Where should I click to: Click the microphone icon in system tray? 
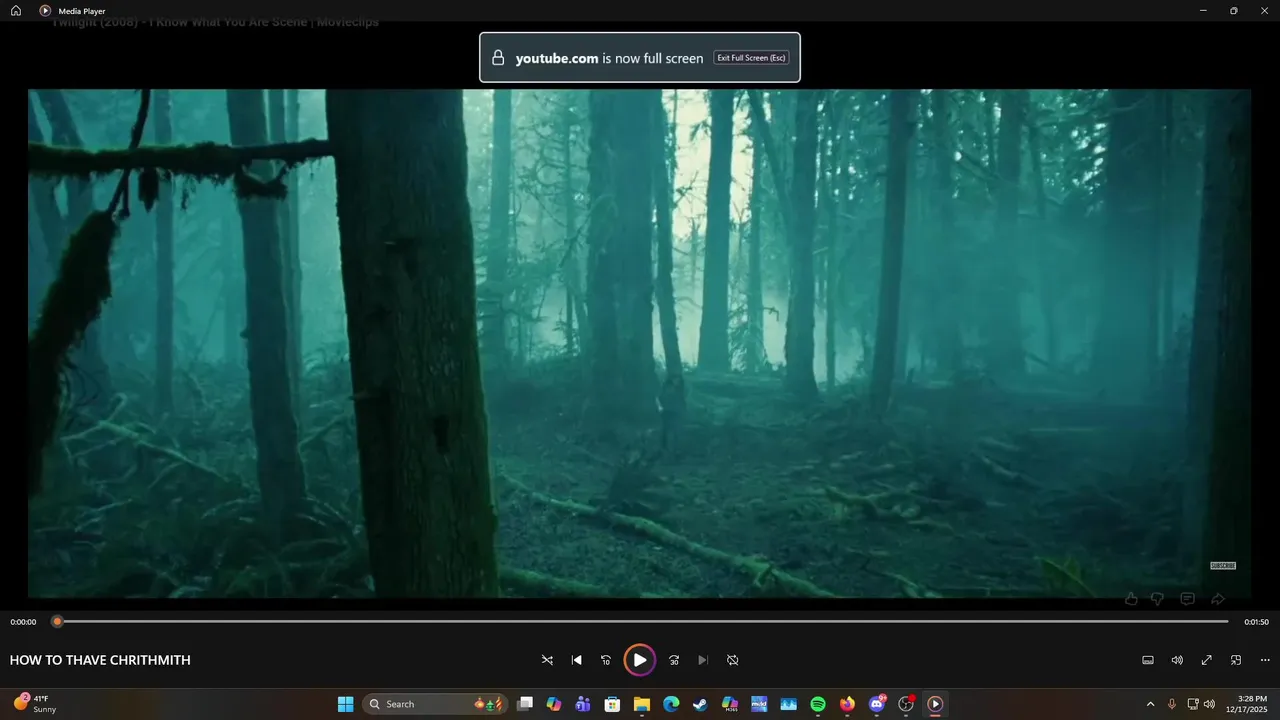[x=1172, y=704]
